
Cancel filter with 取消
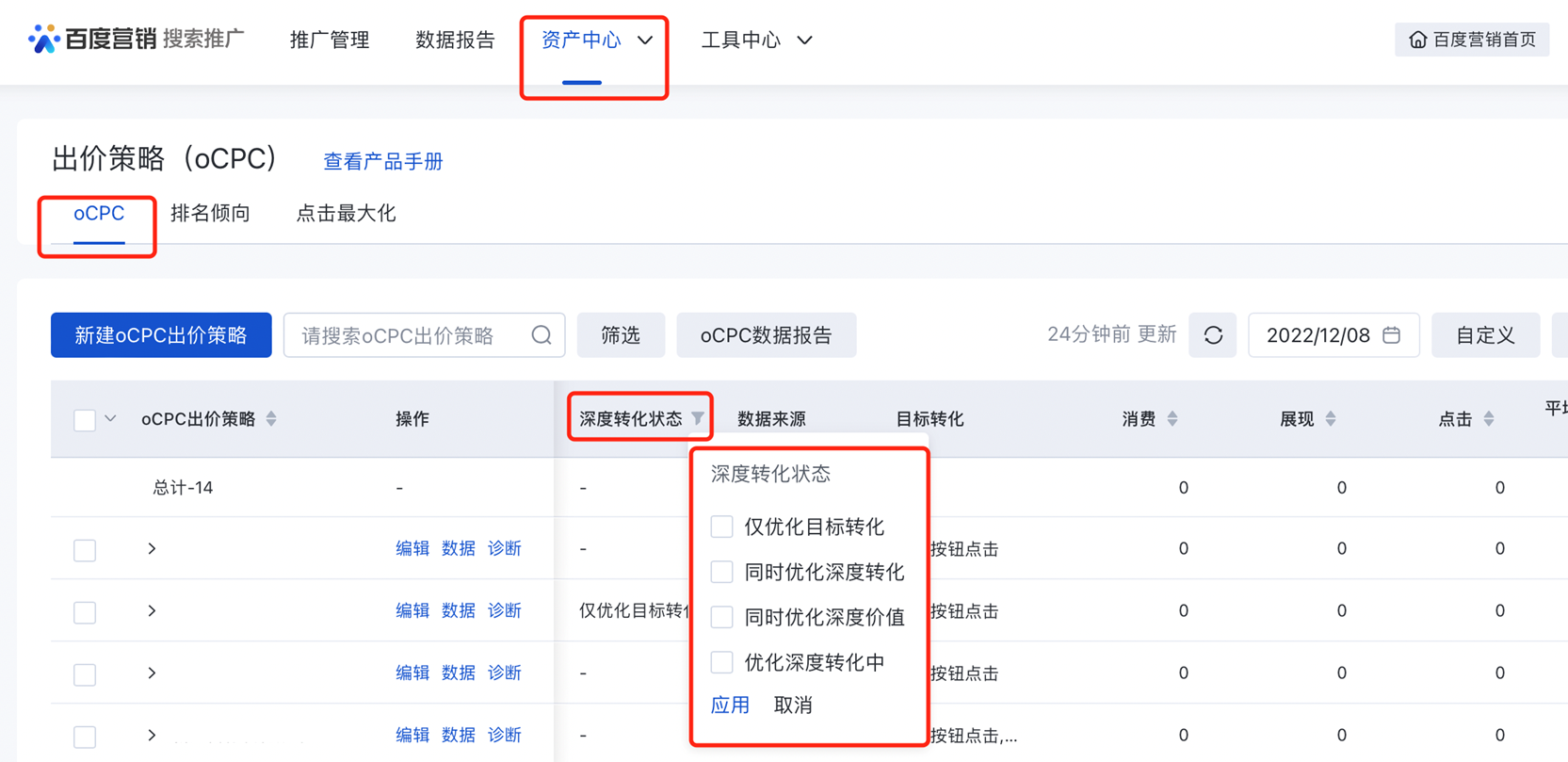point(793,705)
